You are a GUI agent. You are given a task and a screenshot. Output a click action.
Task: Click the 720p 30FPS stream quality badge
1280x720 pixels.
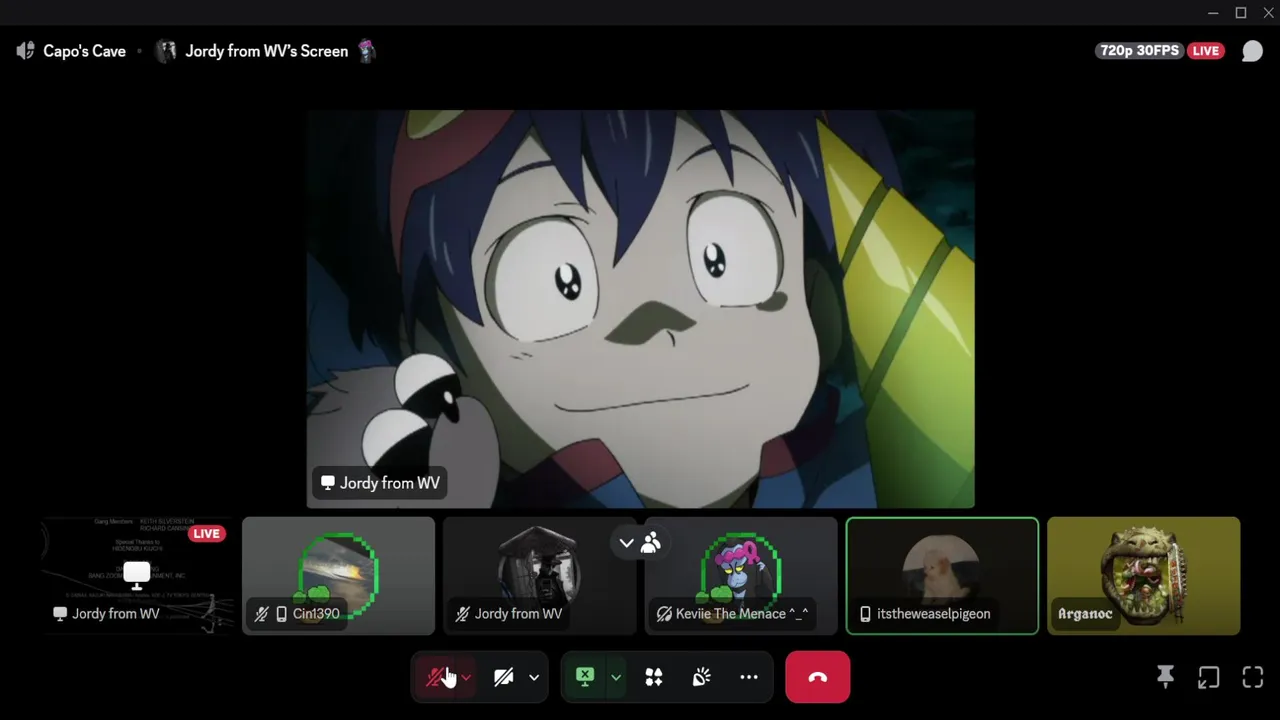point(1140,51)
